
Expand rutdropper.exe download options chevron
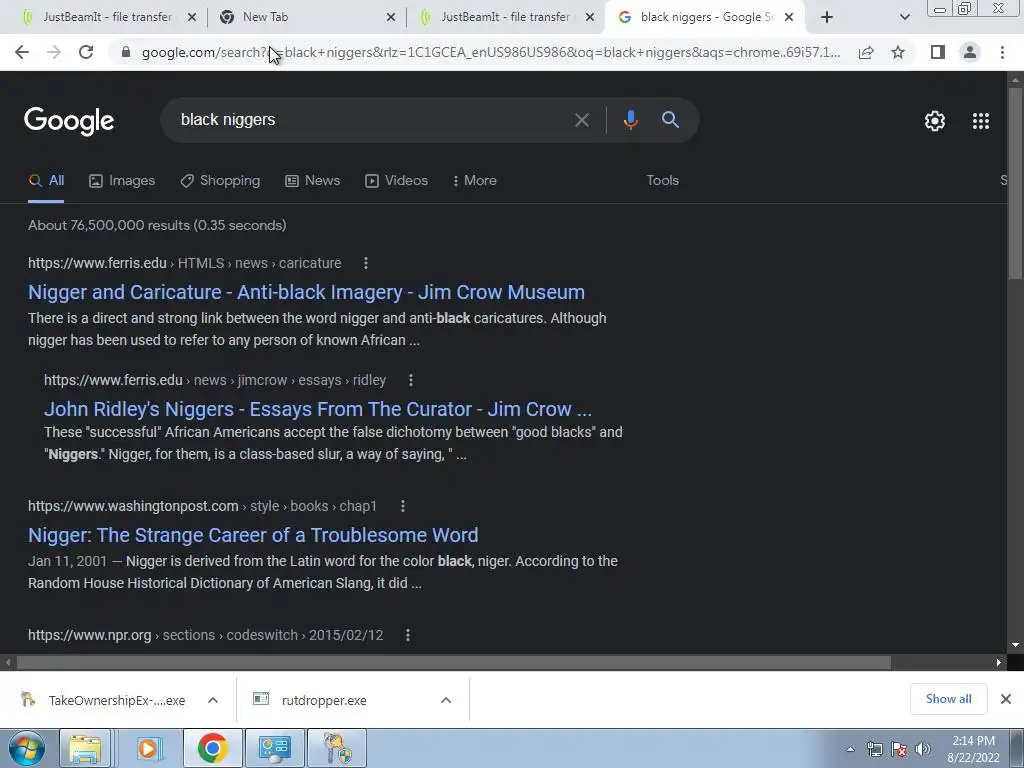tap(446, 700)
